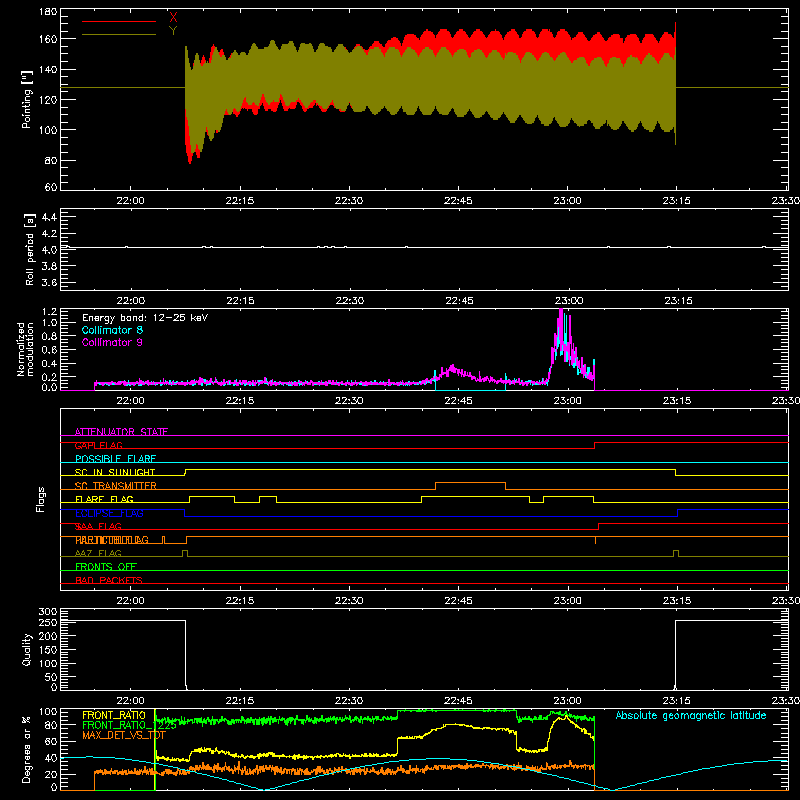This screenshot has height=800, width=800.
Task: Click the SC_IN_SUNLIGHT flag label
Action: 115,472
